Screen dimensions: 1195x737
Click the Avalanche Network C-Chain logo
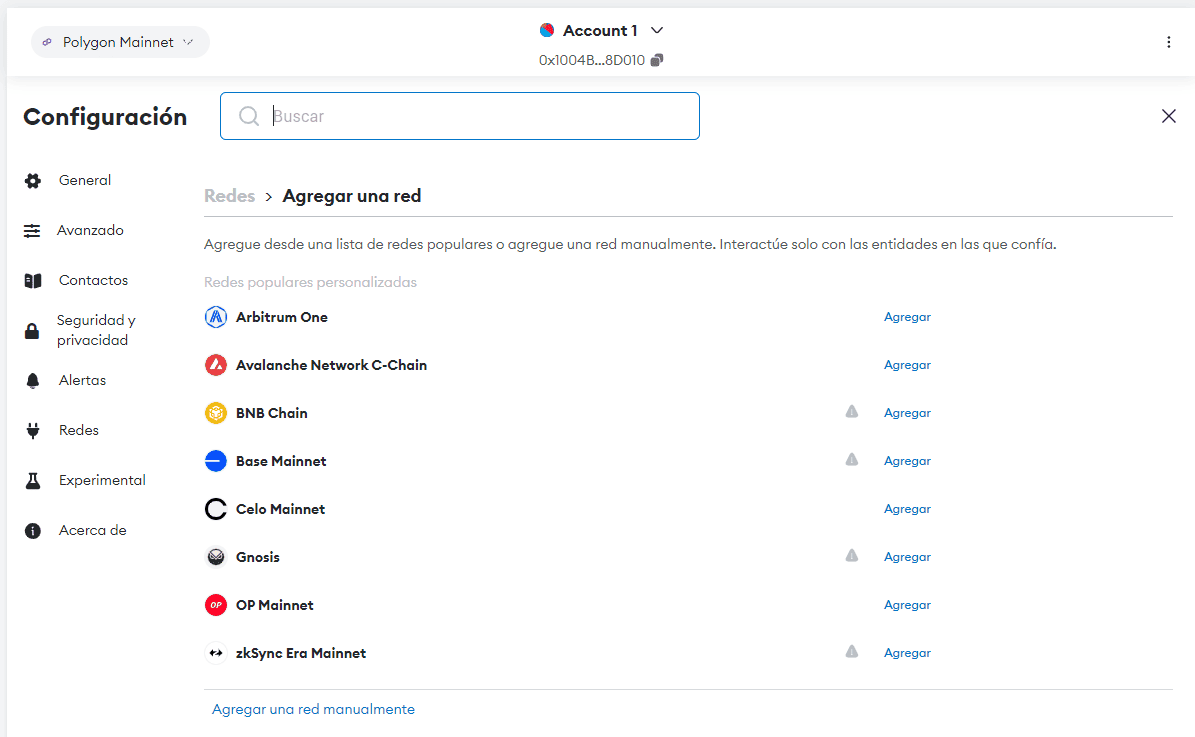[216, 365]
